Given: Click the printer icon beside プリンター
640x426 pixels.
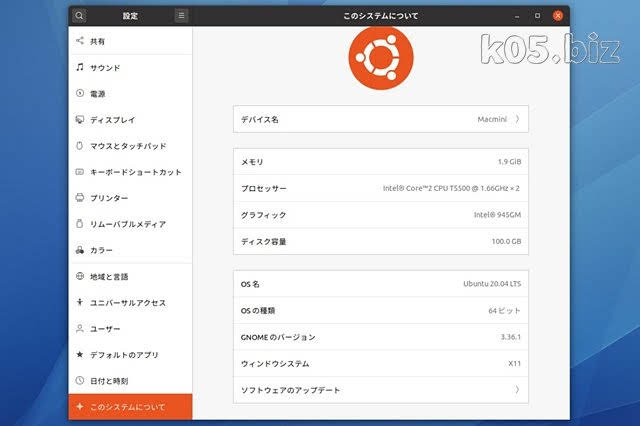Looking at the screenshot, I should [x=80, y=197].
